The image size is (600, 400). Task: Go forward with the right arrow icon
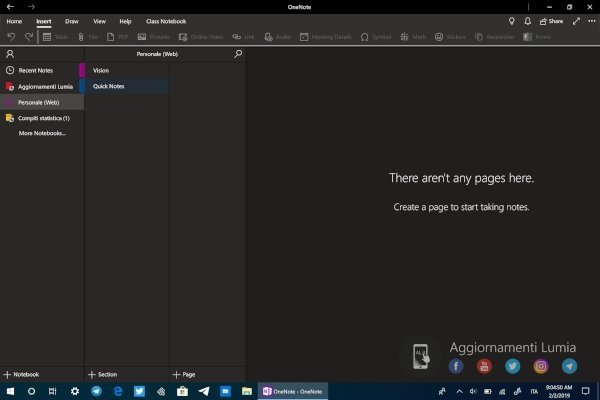click(x=31, y=7)
